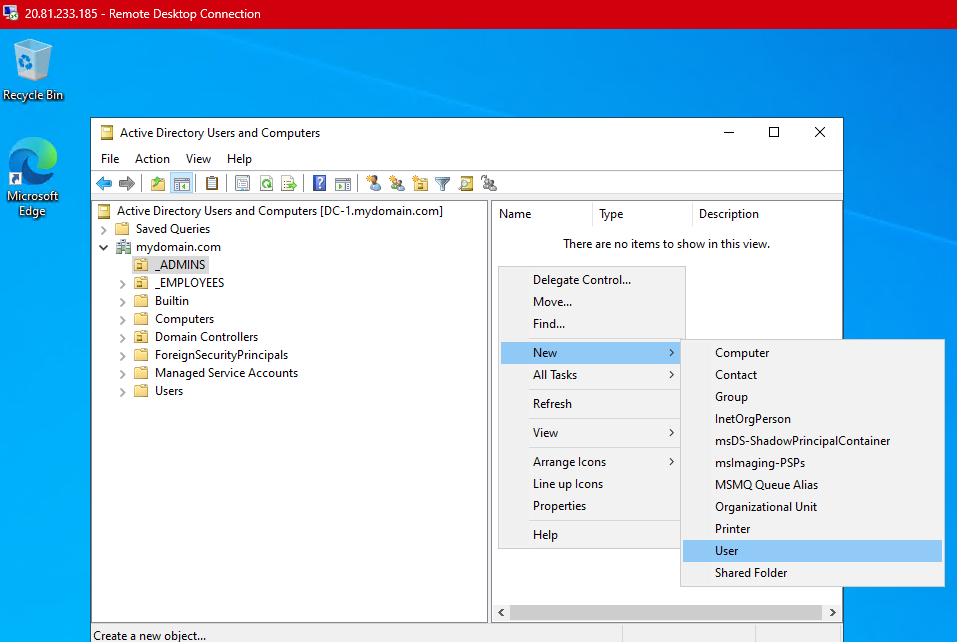Expand the Domain Controllers node
The image size is (957, 642).
[123, 337]
